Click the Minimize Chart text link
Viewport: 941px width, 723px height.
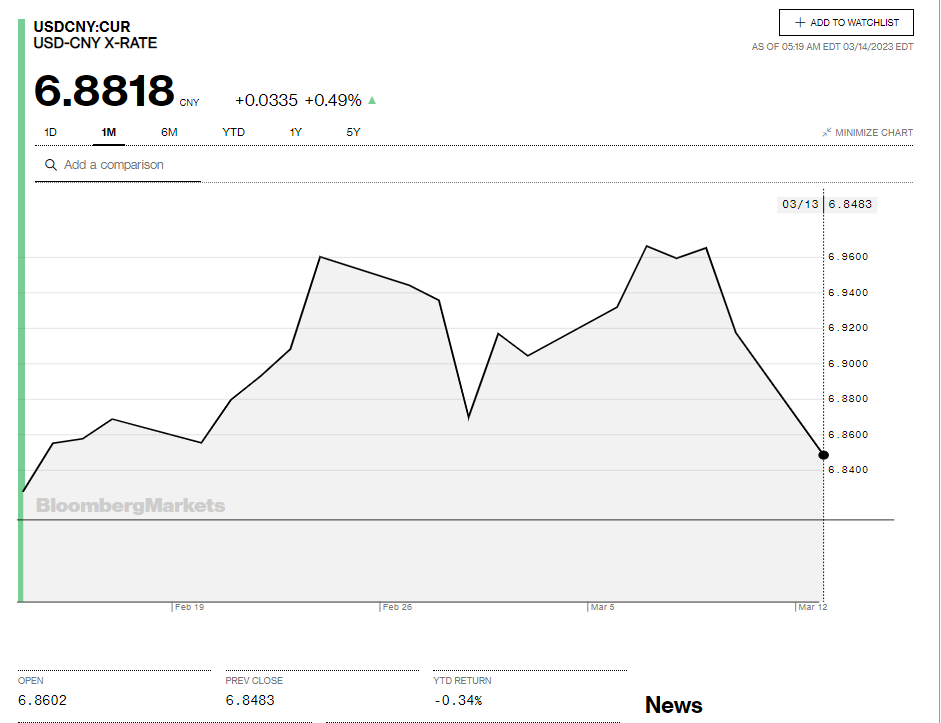coord(874,132)
